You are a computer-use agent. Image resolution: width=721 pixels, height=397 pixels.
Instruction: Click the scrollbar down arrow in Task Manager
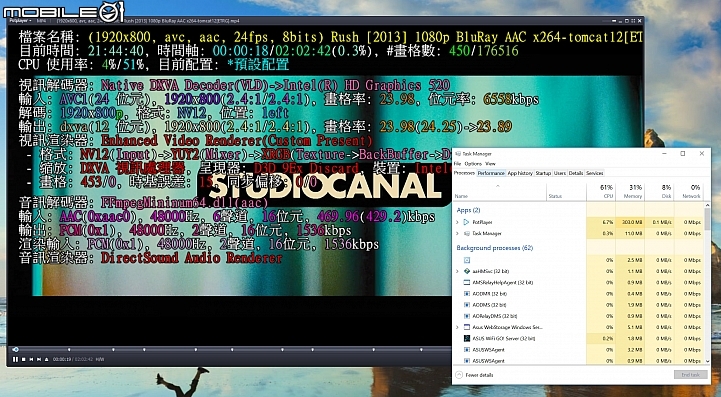[707, 362]
